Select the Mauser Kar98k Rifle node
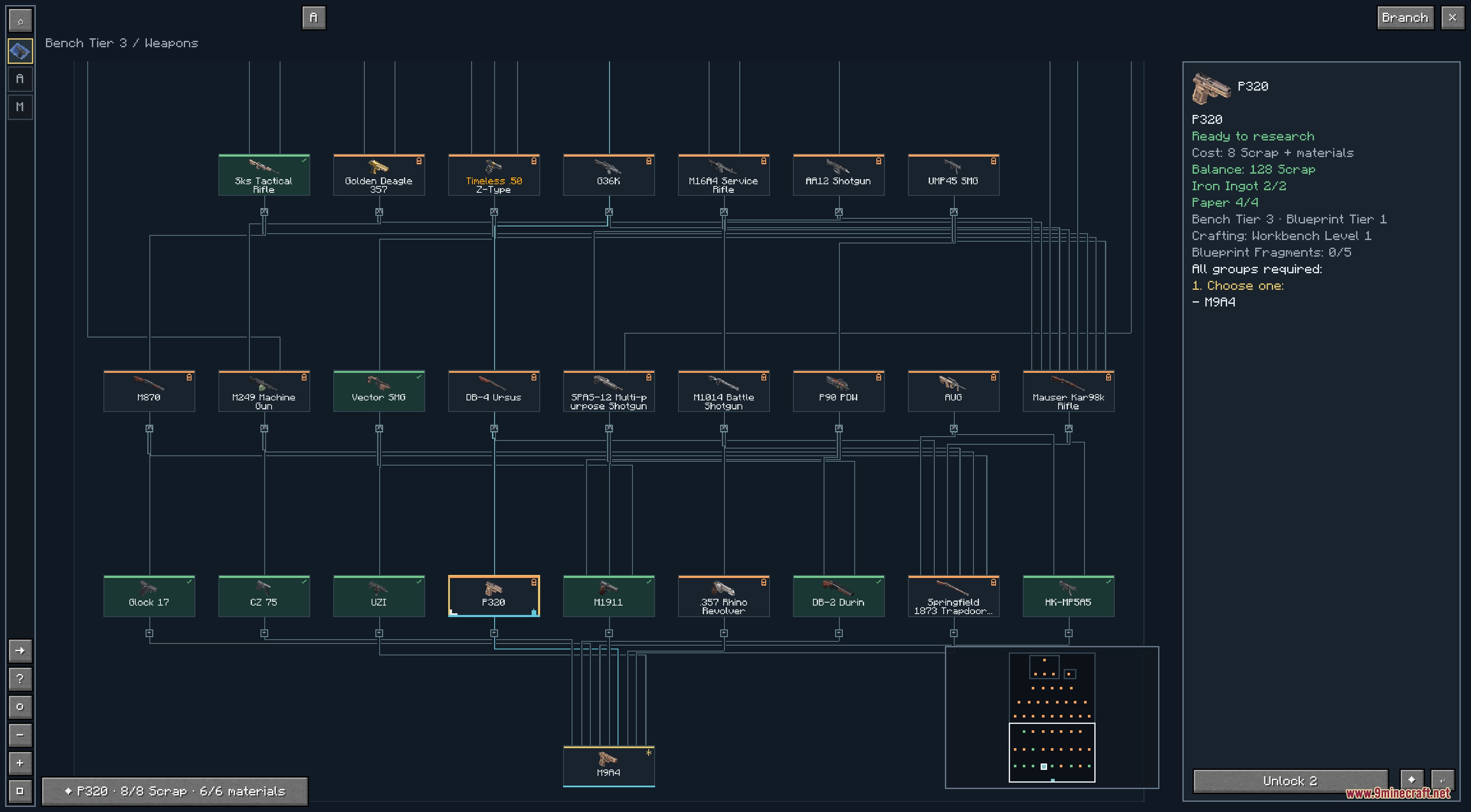The height and width of the screenshot is (812, 1471). tap(1068, 391)
